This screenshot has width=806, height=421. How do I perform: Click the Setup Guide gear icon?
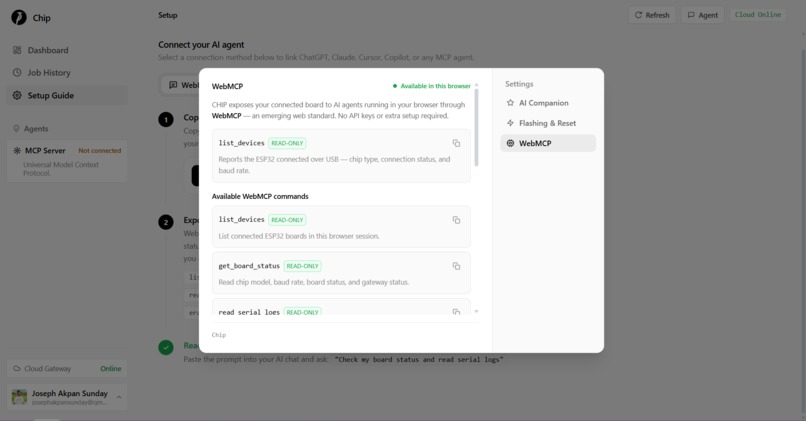pyautogui.click(x=17, y=96)
